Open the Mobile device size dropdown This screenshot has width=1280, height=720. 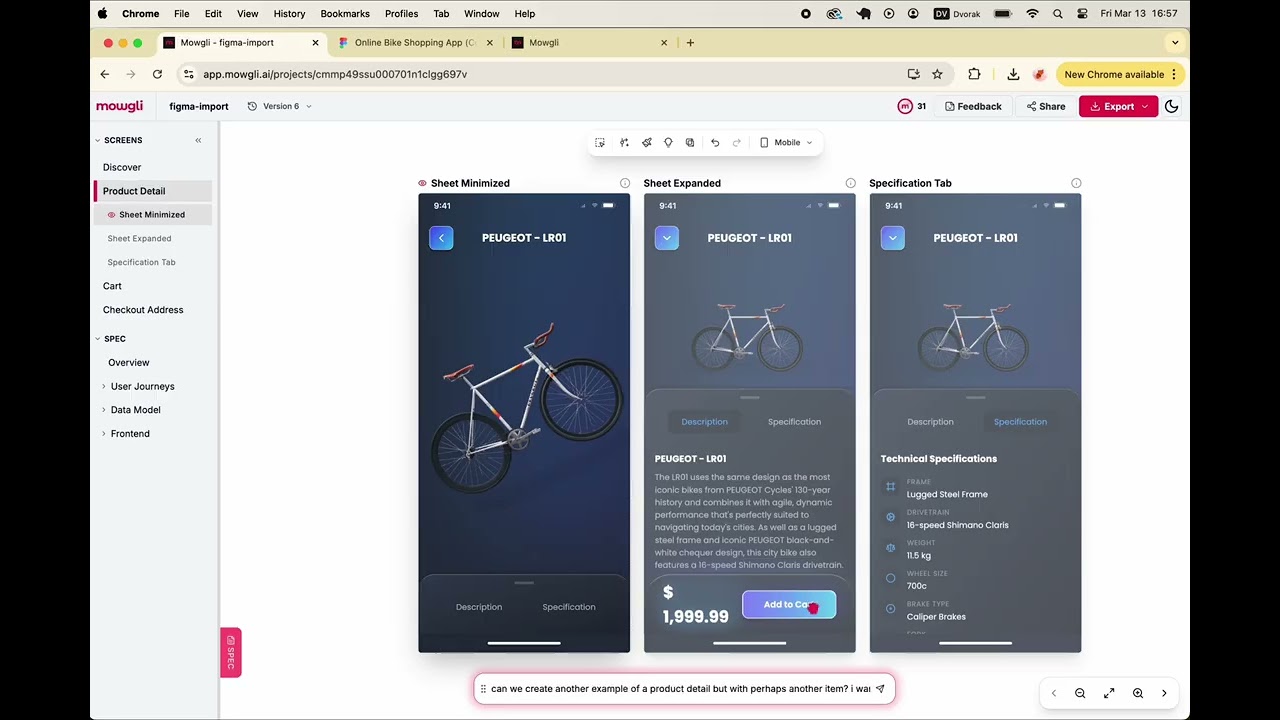click(x=786, y=143)
